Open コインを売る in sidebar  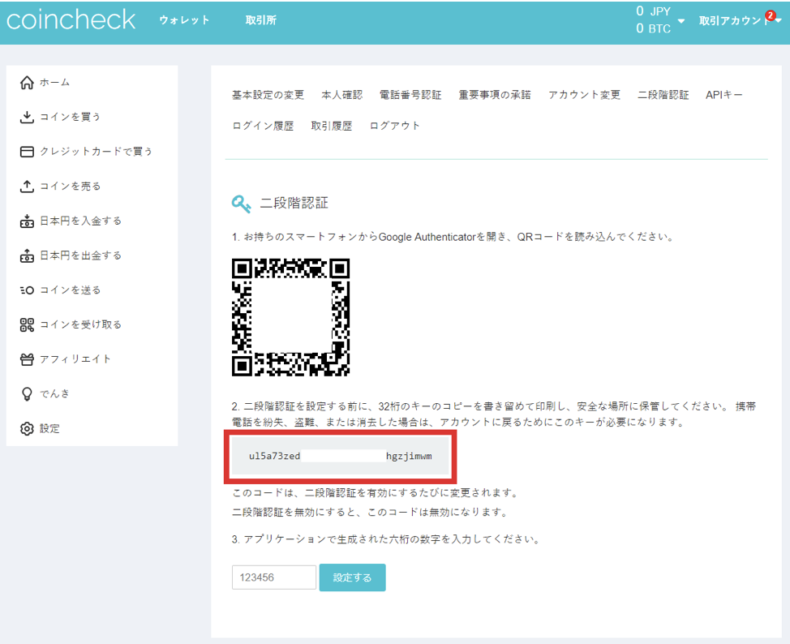pos(70,186)
